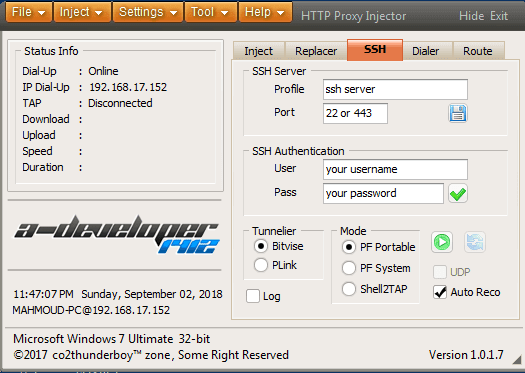Open the Tool dropdown menu
525x373 pixels.
[x=210, y=12]
